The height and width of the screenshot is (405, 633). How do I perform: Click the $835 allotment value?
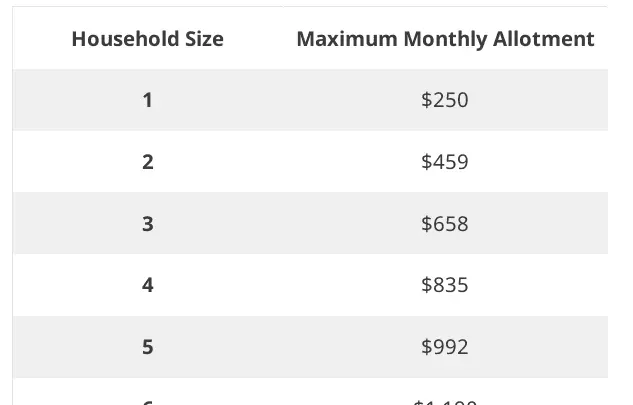pos(445,285)
